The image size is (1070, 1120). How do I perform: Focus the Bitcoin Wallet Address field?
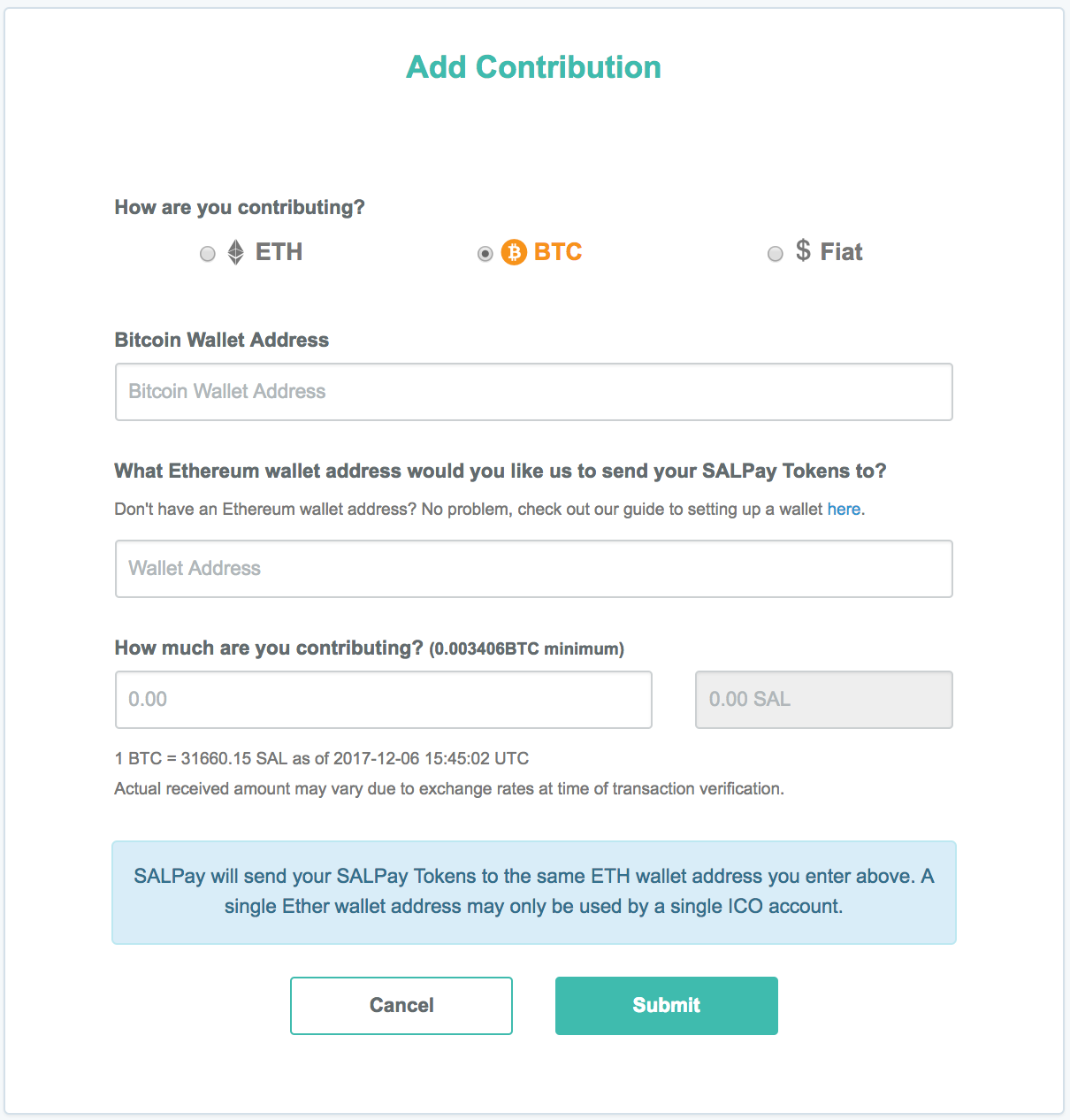533,392
